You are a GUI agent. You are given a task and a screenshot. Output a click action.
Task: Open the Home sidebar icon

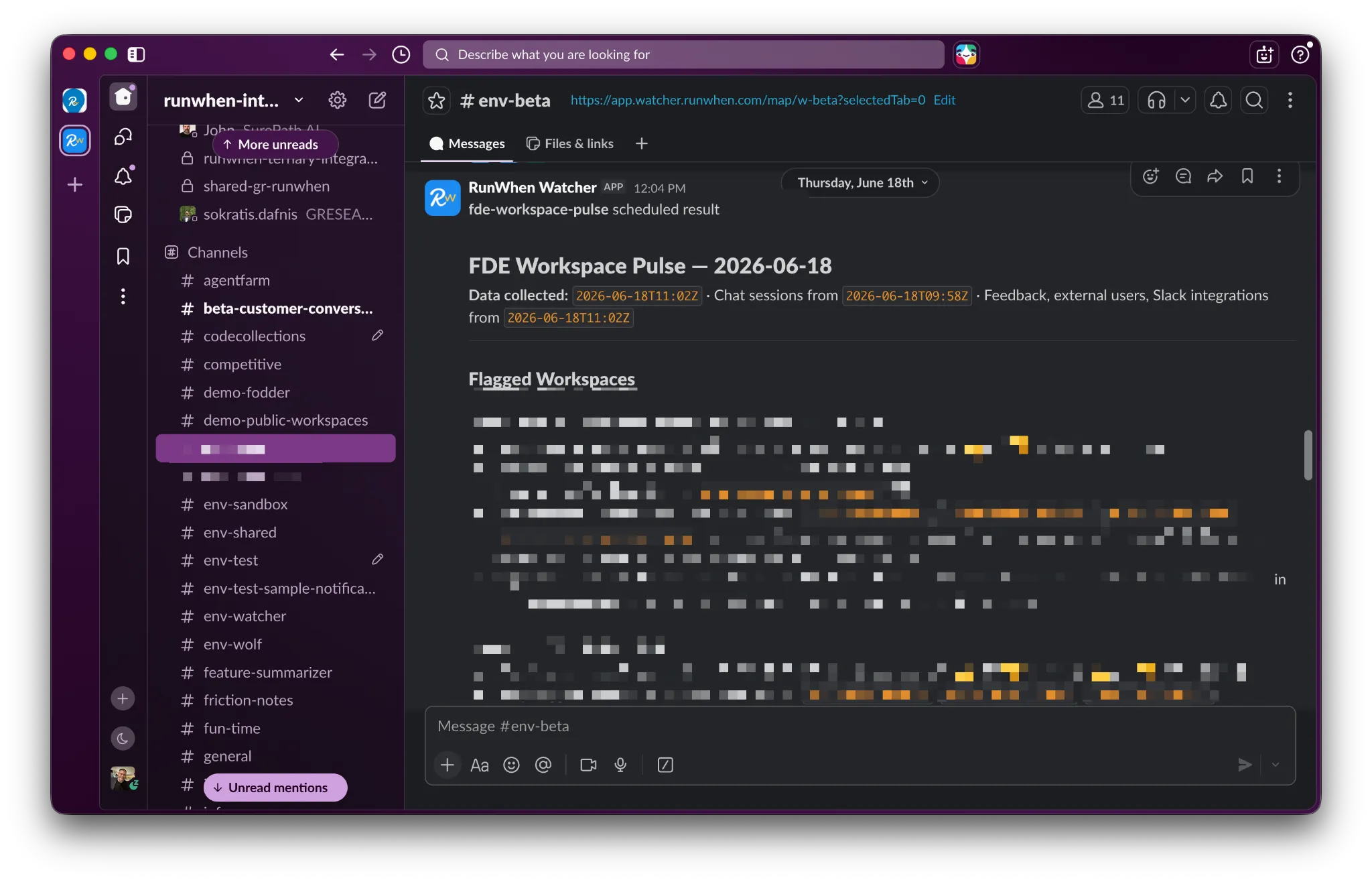(123, 97)
